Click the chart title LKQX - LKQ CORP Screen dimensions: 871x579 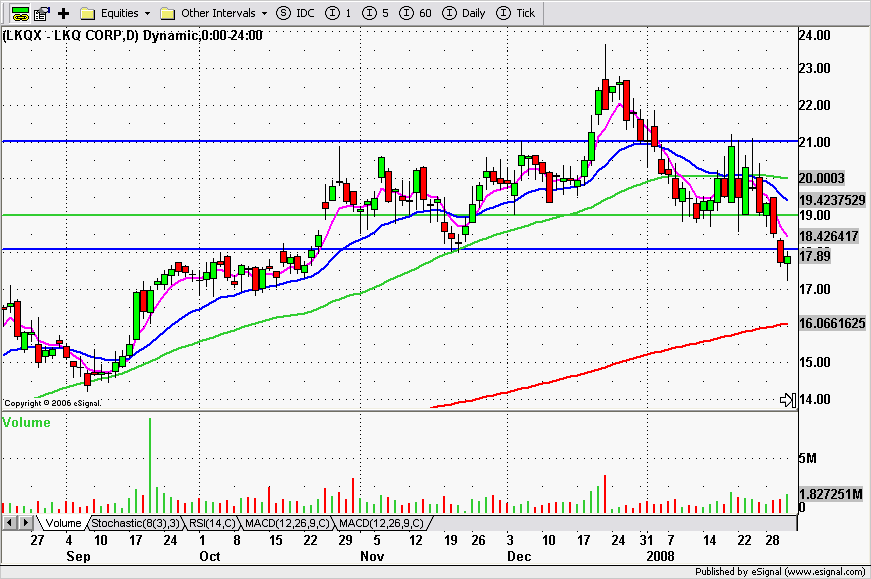(132, 35)
